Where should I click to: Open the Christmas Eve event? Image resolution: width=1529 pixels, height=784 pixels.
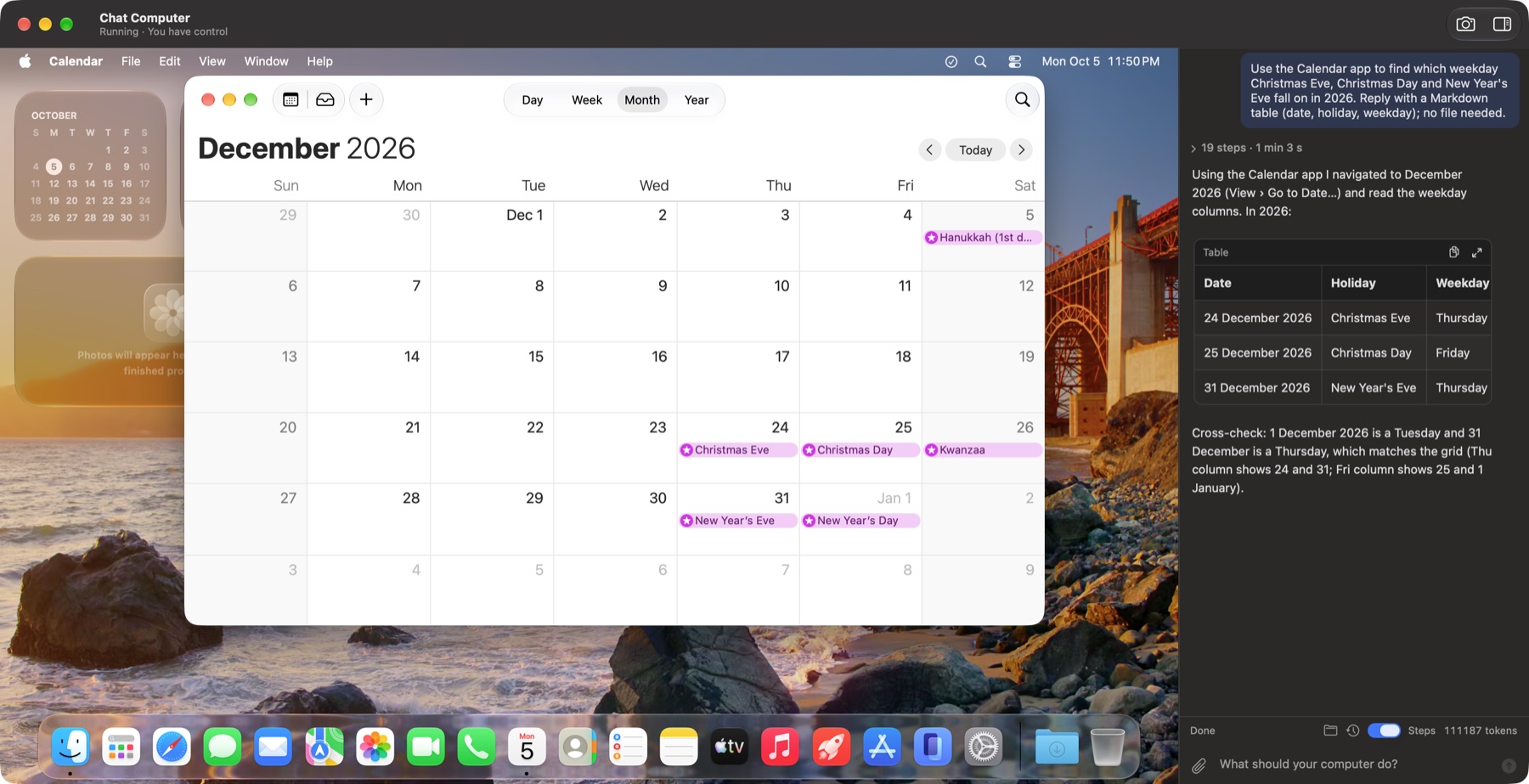point(738,450)
